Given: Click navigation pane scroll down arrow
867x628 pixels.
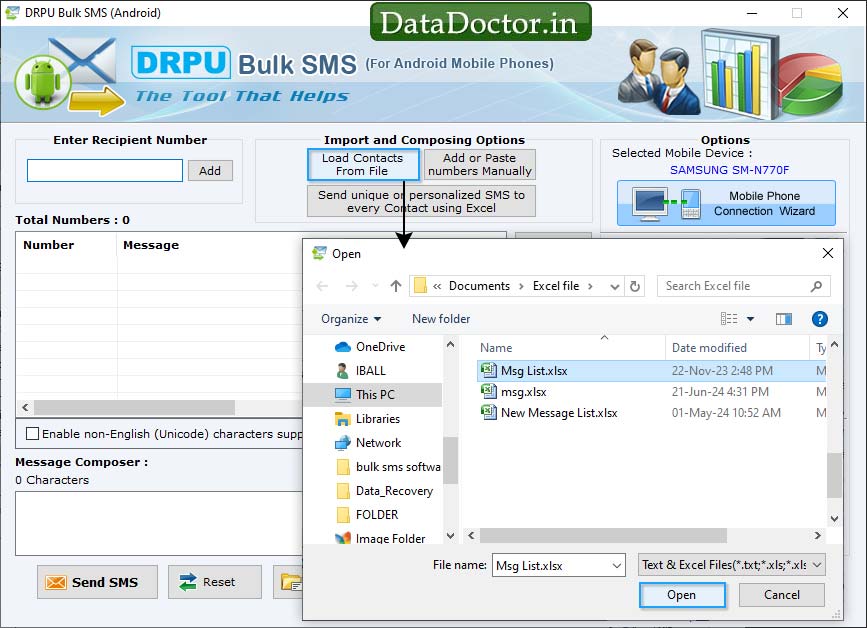Looking at the screenshot, I should 450,536.
